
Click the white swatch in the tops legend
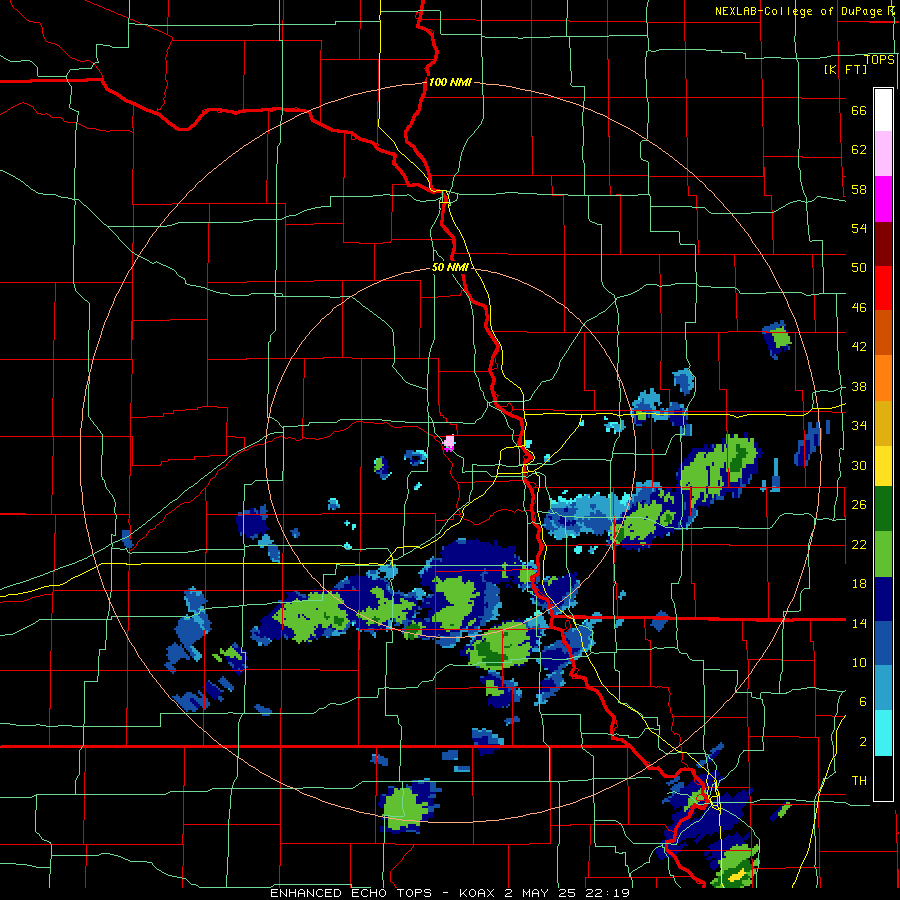click(883, 110)
